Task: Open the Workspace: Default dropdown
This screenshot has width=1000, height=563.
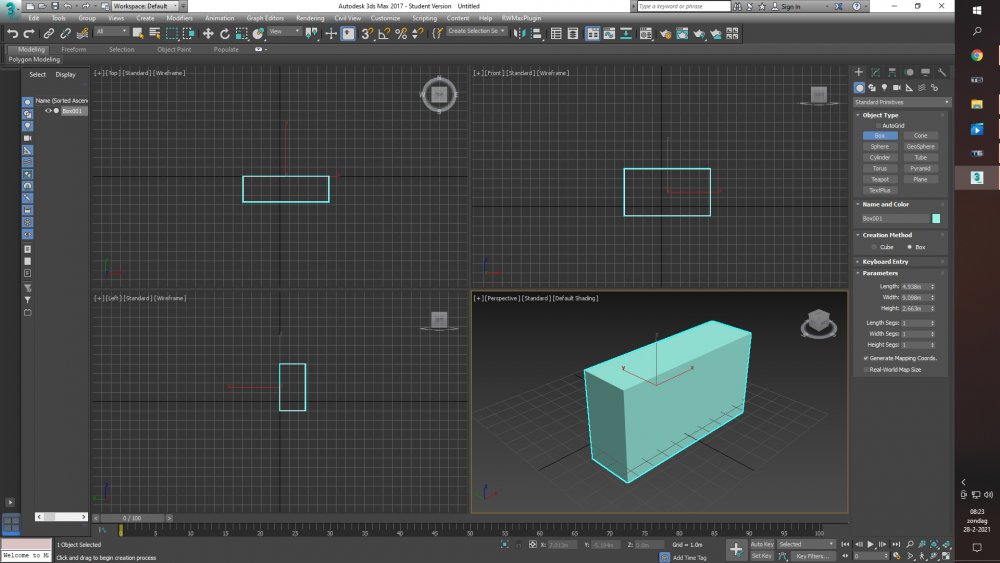Action: 143,6
